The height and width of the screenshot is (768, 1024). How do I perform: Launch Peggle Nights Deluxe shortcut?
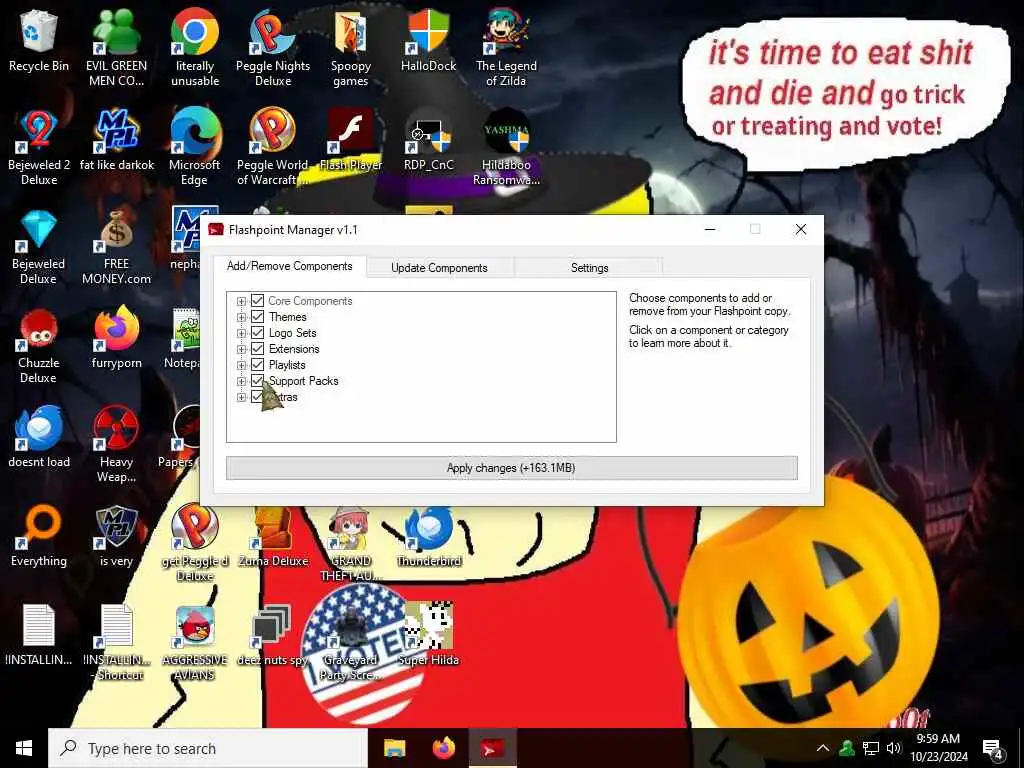273,48
